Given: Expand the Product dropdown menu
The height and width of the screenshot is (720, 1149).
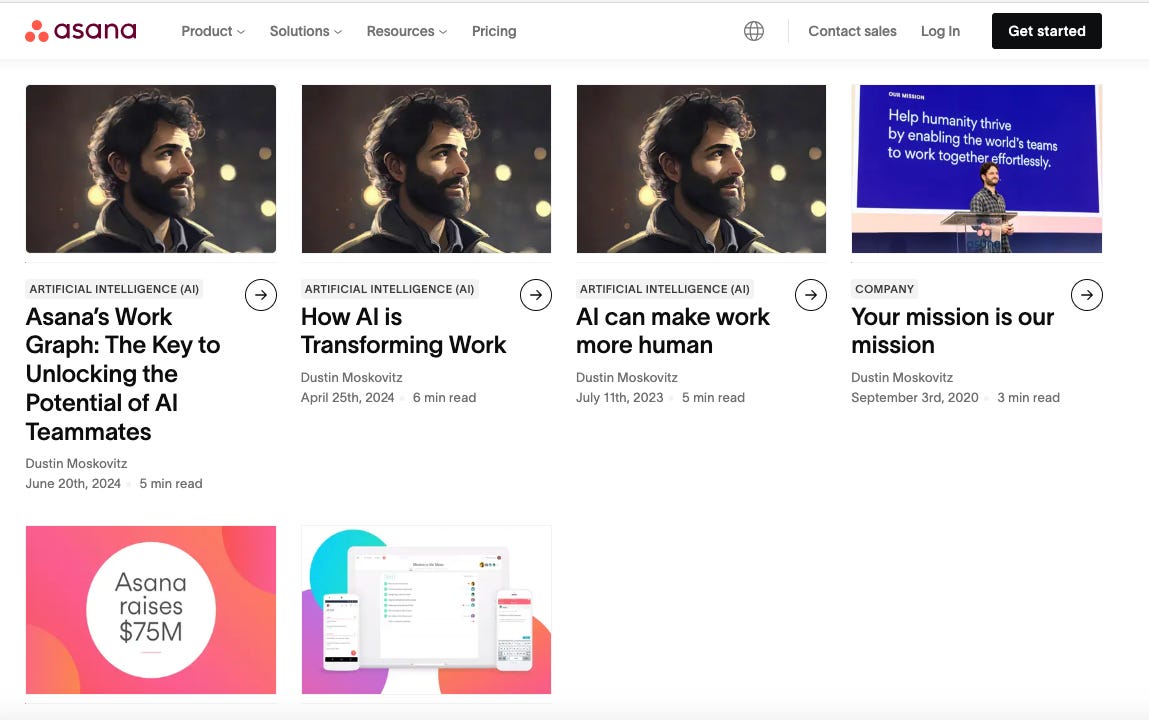Looking at the screenshot, I should [x=213, y=31].
